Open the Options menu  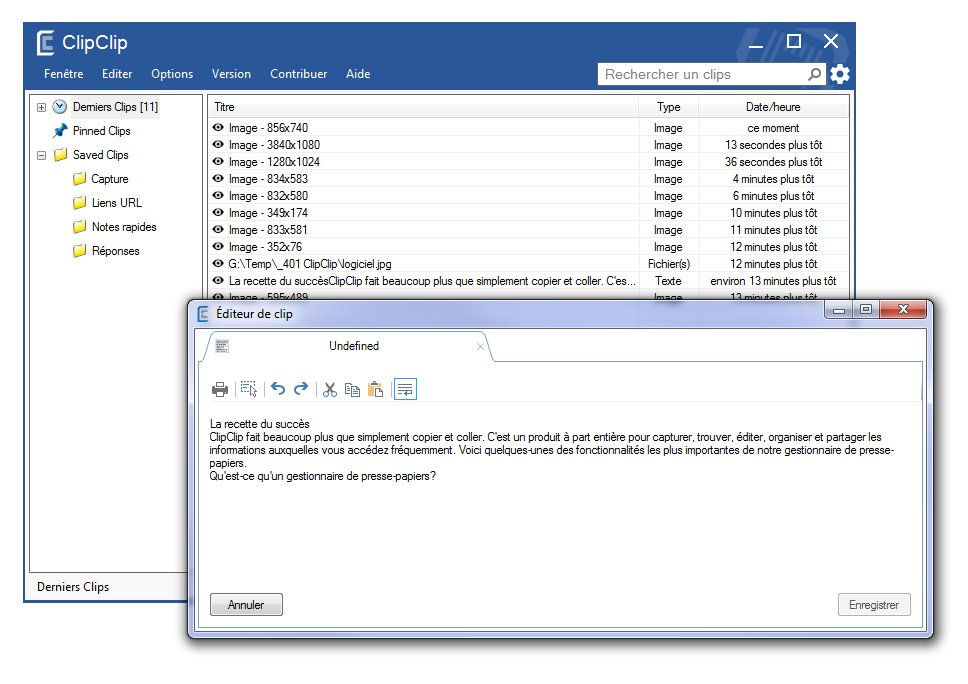[172, 74]
